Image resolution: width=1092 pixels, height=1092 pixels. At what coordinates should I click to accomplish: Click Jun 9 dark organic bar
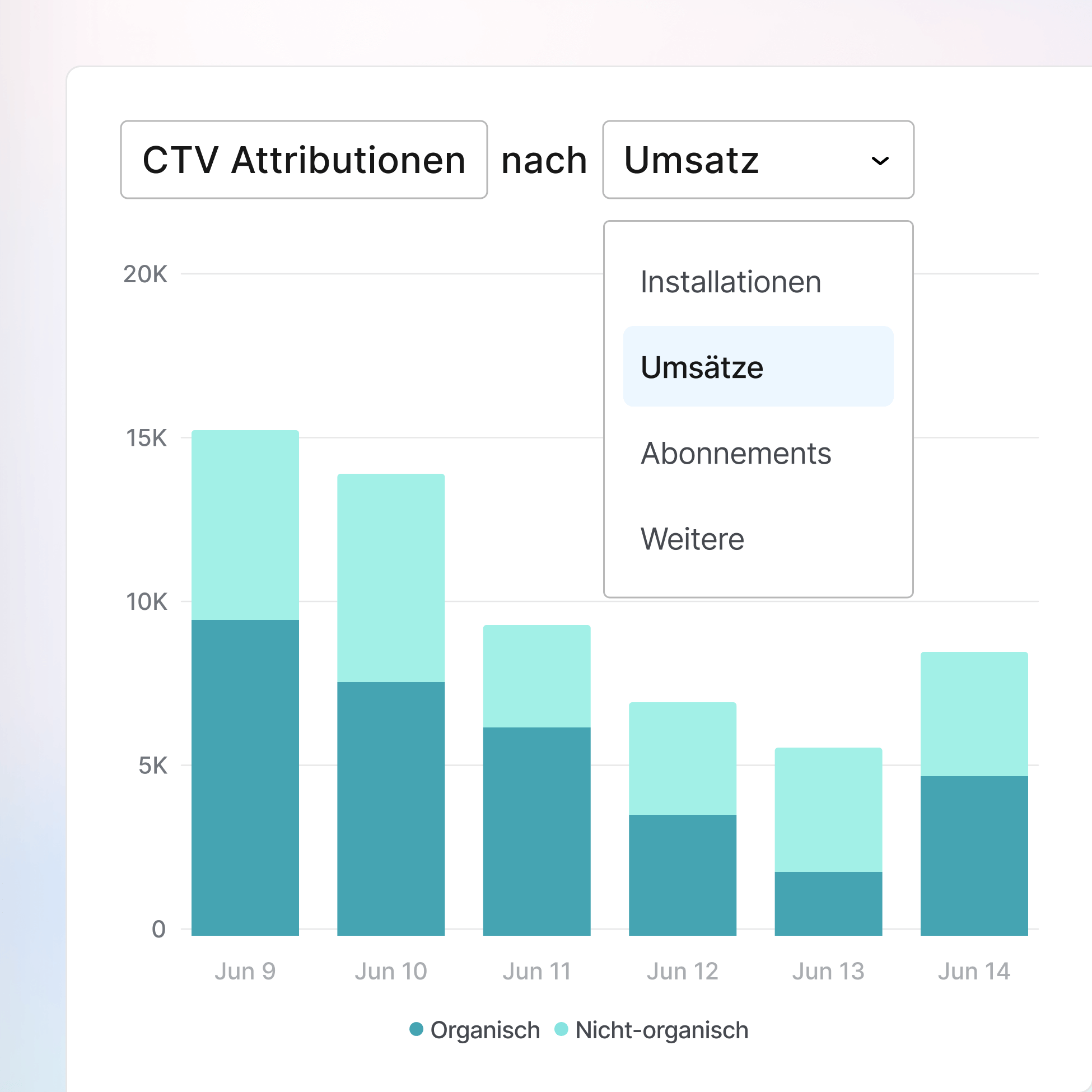245,777
